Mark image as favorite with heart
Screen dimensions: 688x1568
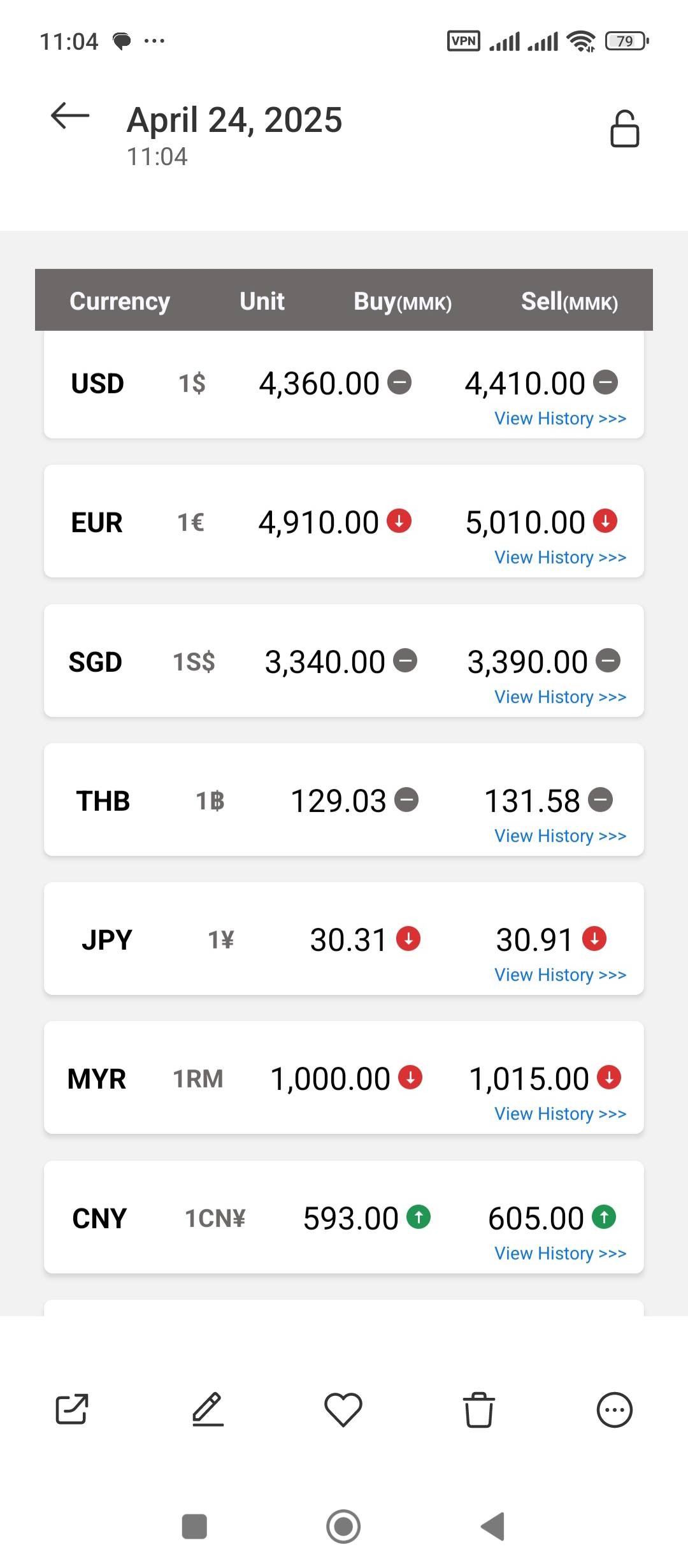343,1409
